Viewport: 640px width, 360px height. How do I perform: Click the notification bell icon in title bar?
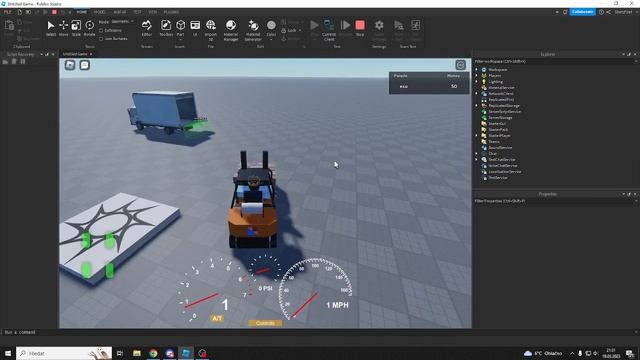point(565,12)
